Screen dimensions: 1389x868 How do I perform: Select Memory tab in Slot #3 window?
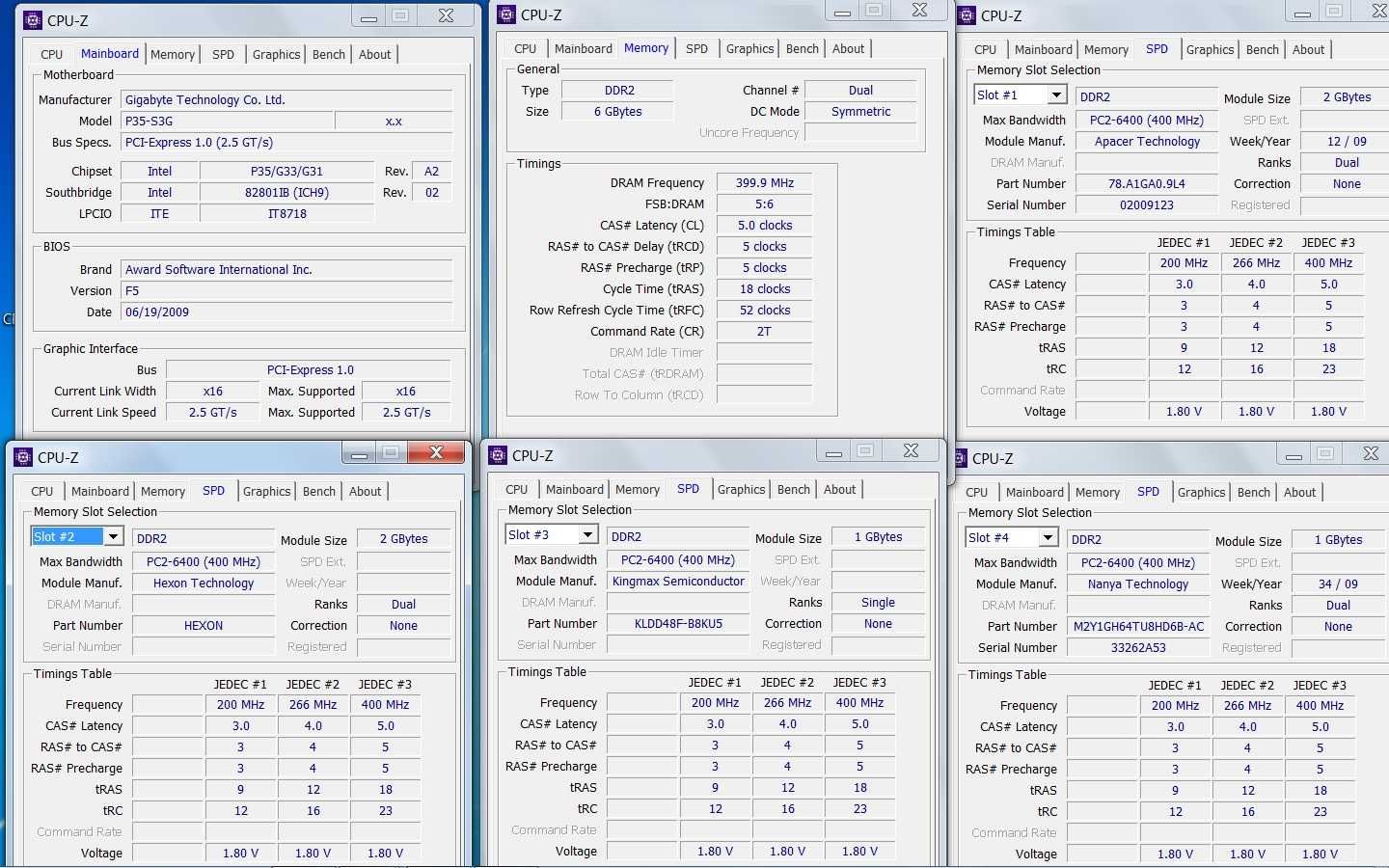pos(637,489)
